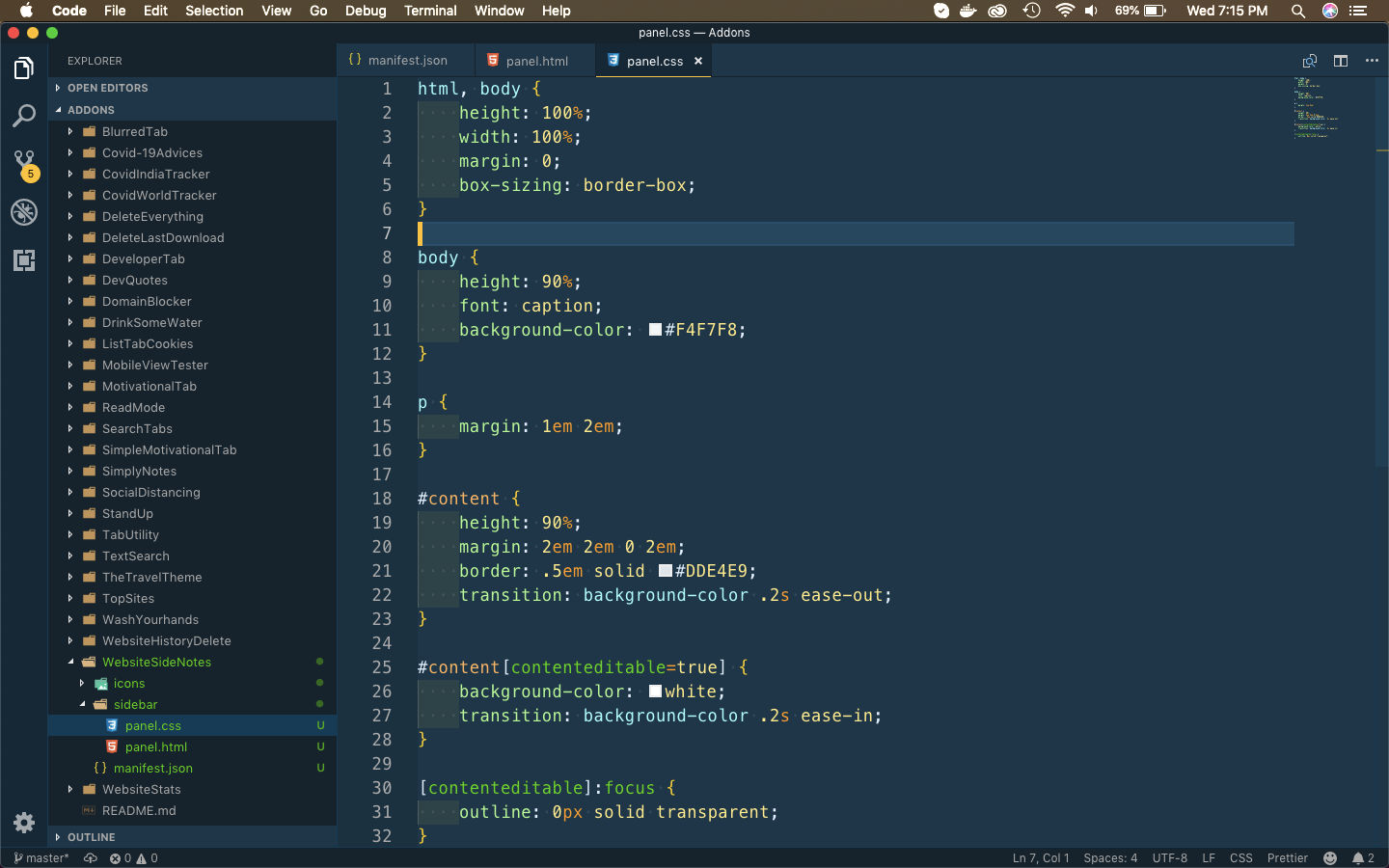Open macOS Spotlight search icon
The height and width of the screenshot is (868, 1389).
coord(1298,11)
